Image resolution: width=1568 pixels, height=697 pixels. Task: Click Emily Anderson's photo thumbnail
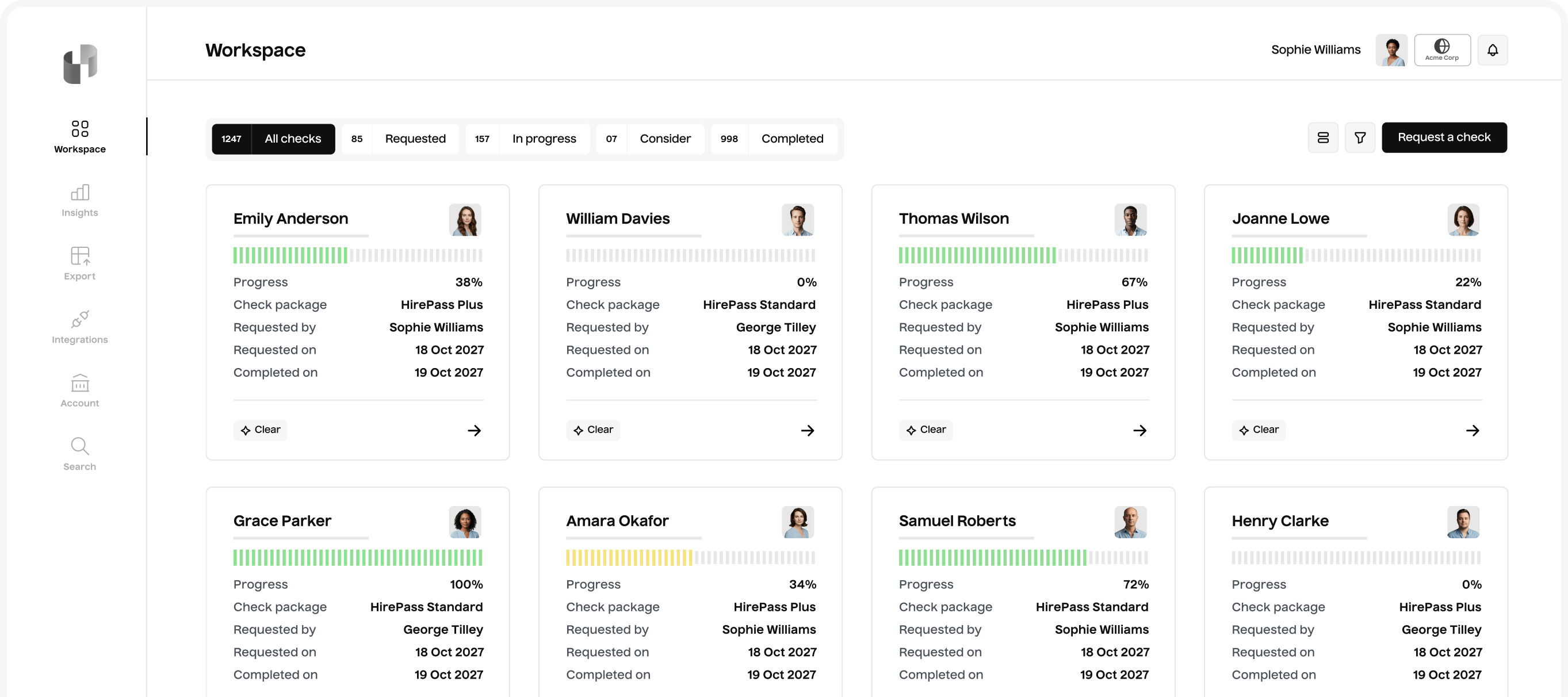click(x=465, y=220)
